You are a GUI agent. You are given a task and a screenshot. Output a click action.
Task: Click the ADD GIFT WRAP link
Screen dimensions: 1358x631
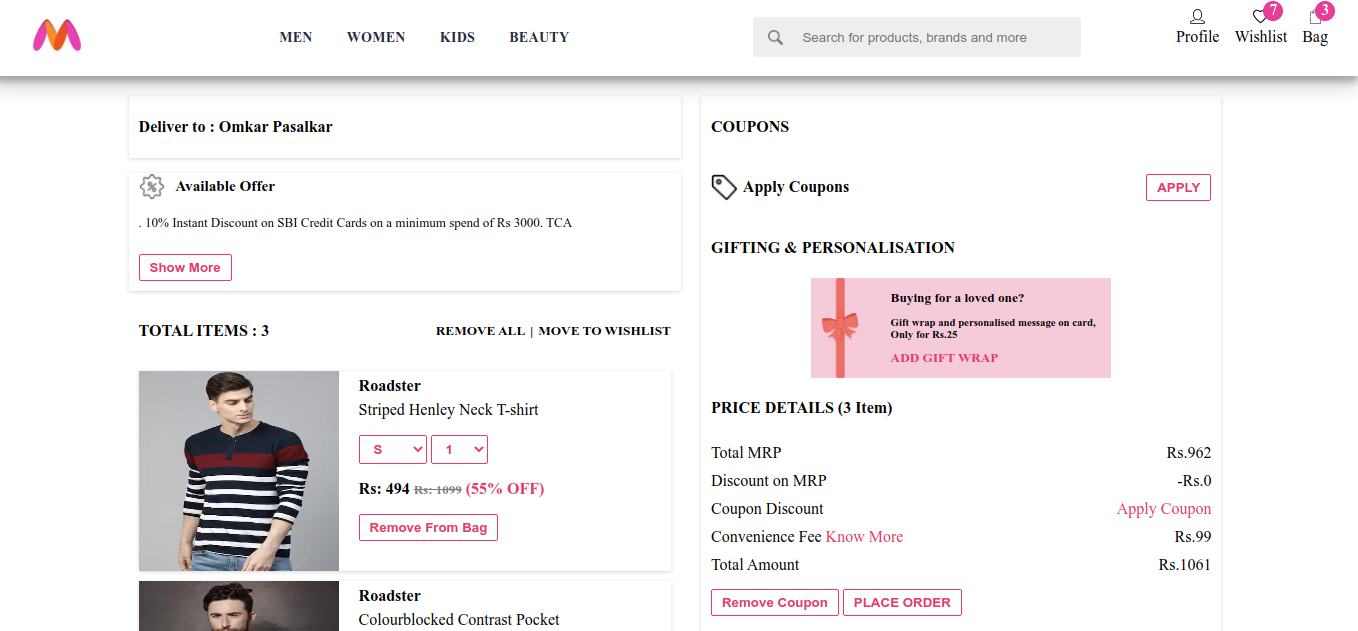(944, 358)
